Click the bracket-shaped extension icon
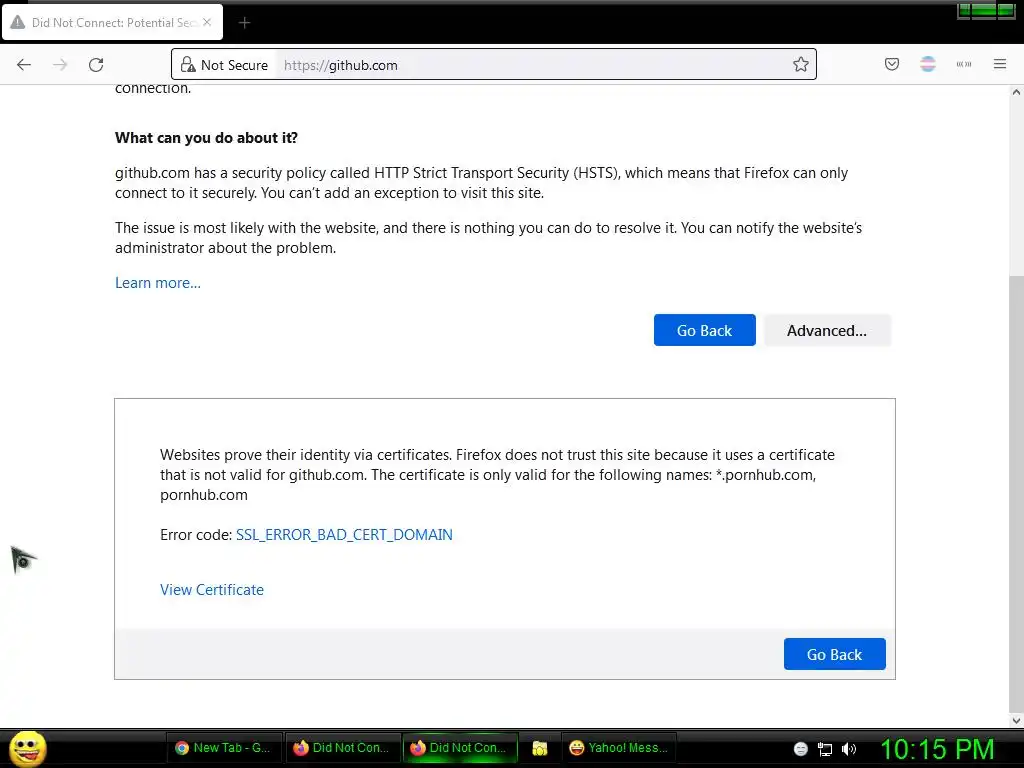 pos(964,64)
